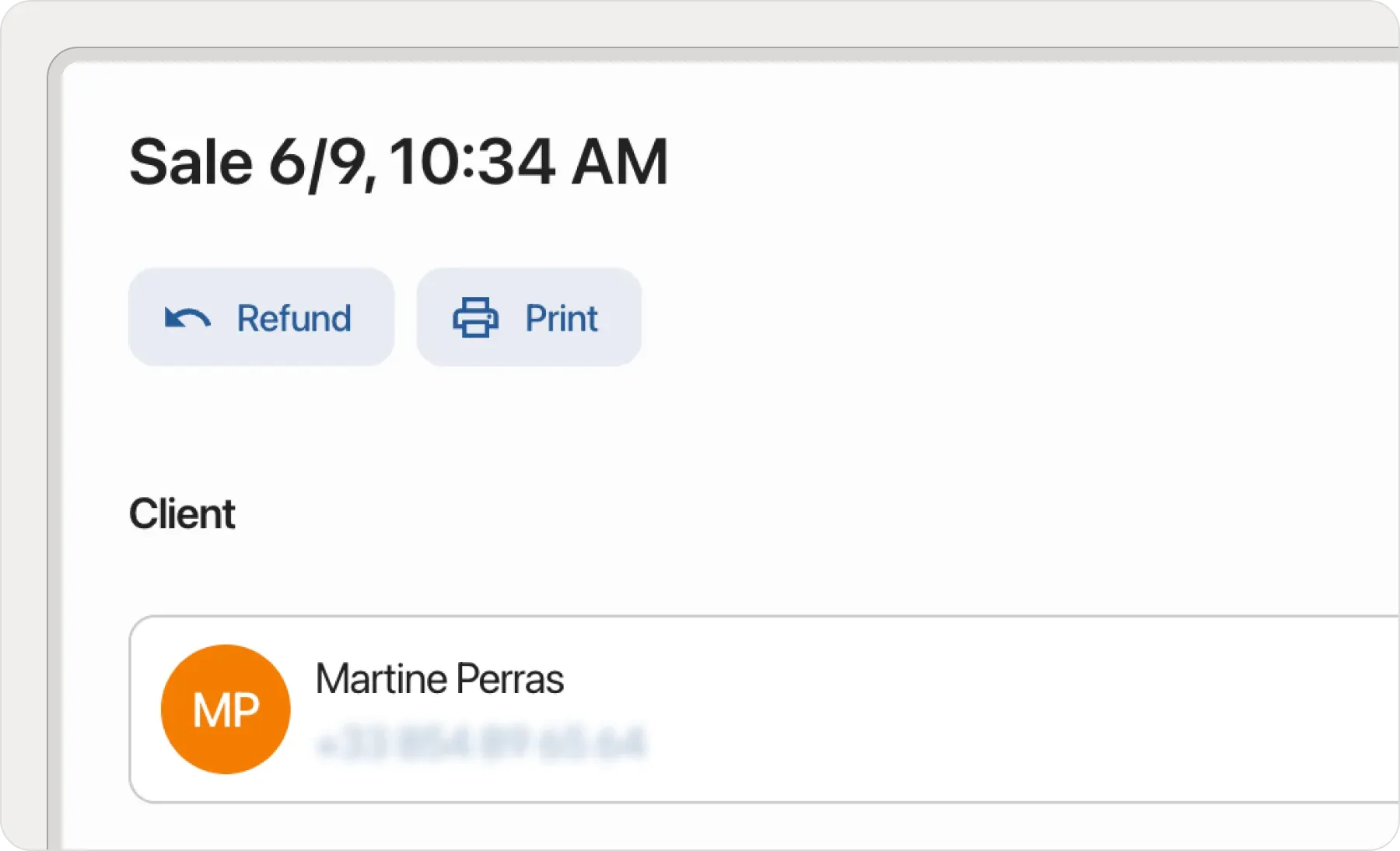This screenshot has width=1400, height=851.
Task: Click the first name Martine
Action: (x=381, y=678)
